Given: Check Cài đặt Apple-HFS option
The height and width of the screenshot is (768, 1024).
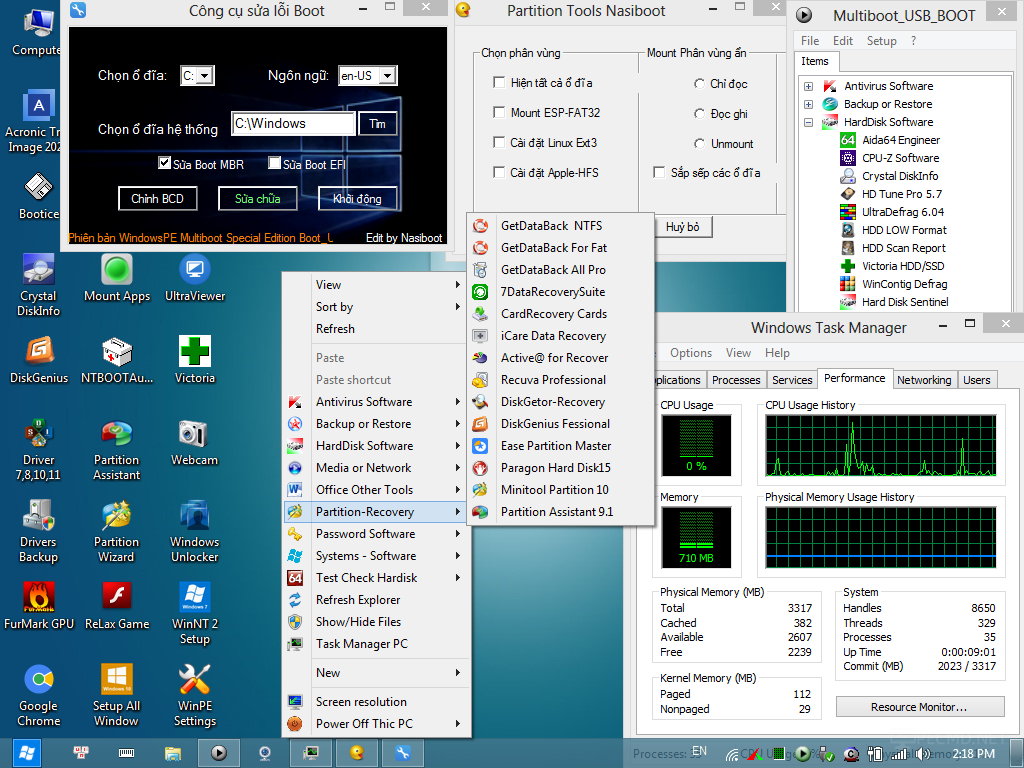Looking at the screenshot, I should pos(499,172).
